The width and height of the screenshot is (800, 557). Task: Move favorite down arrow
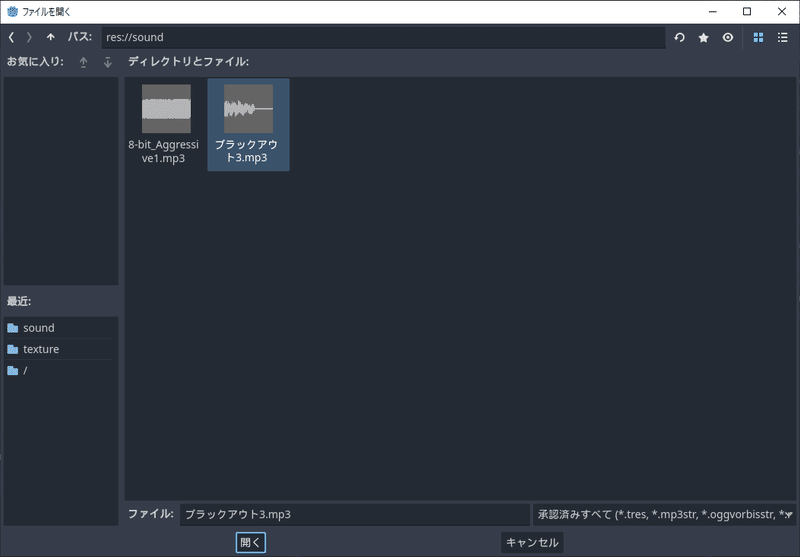(108, 62)
